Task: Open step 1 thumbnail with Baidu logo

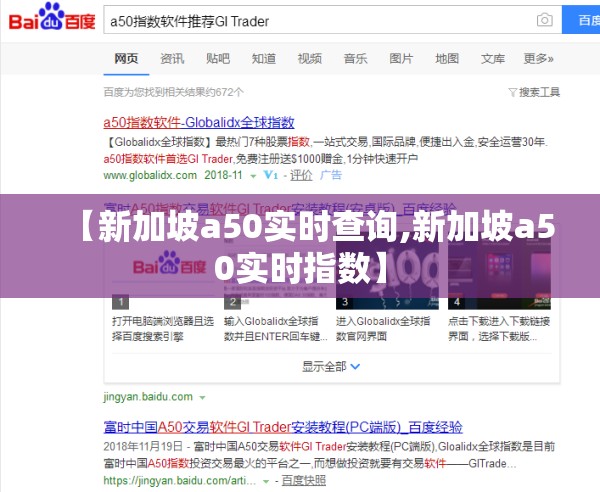Action: pyautogui.click(x=164, y=272)
